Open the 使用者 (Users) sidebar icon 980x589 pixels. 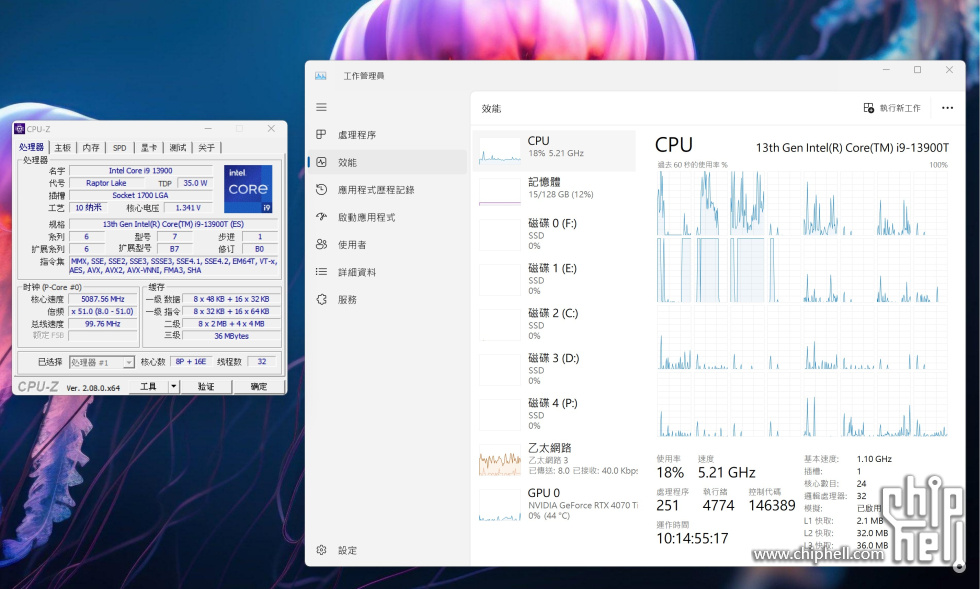(x=321, y=244)
